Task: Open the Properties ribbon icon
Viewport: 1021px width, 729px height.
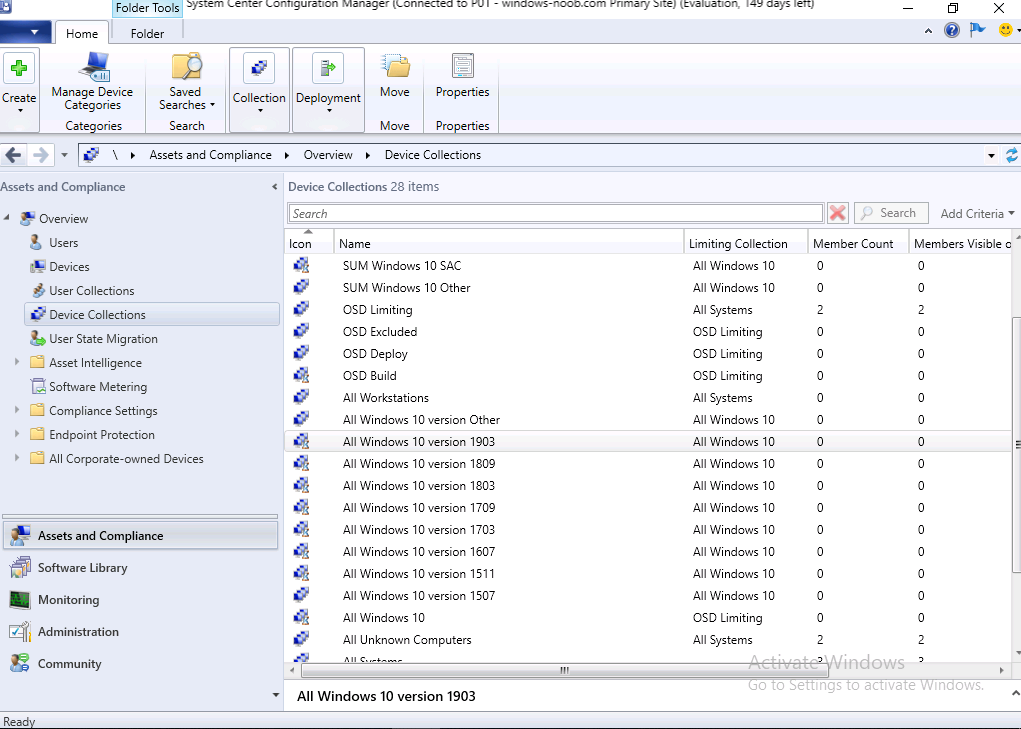Action: (462, 66)
